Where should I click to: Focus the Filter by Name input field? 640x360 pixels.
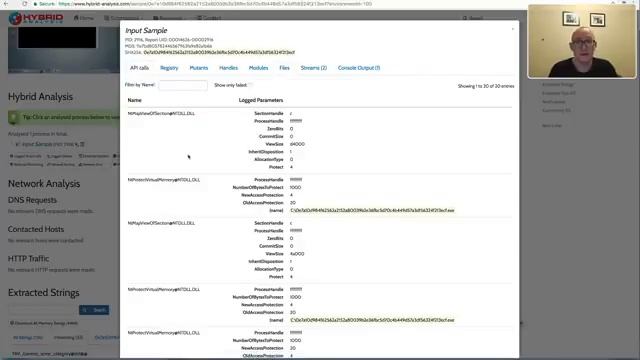(183, 85)
